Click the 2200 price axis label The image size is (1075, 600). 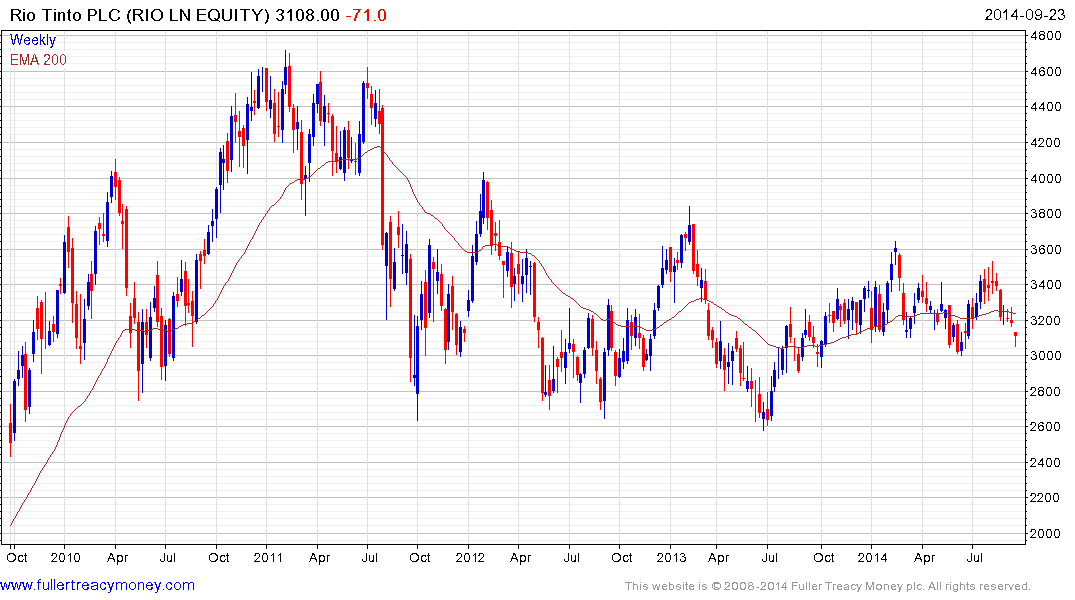1046,498
